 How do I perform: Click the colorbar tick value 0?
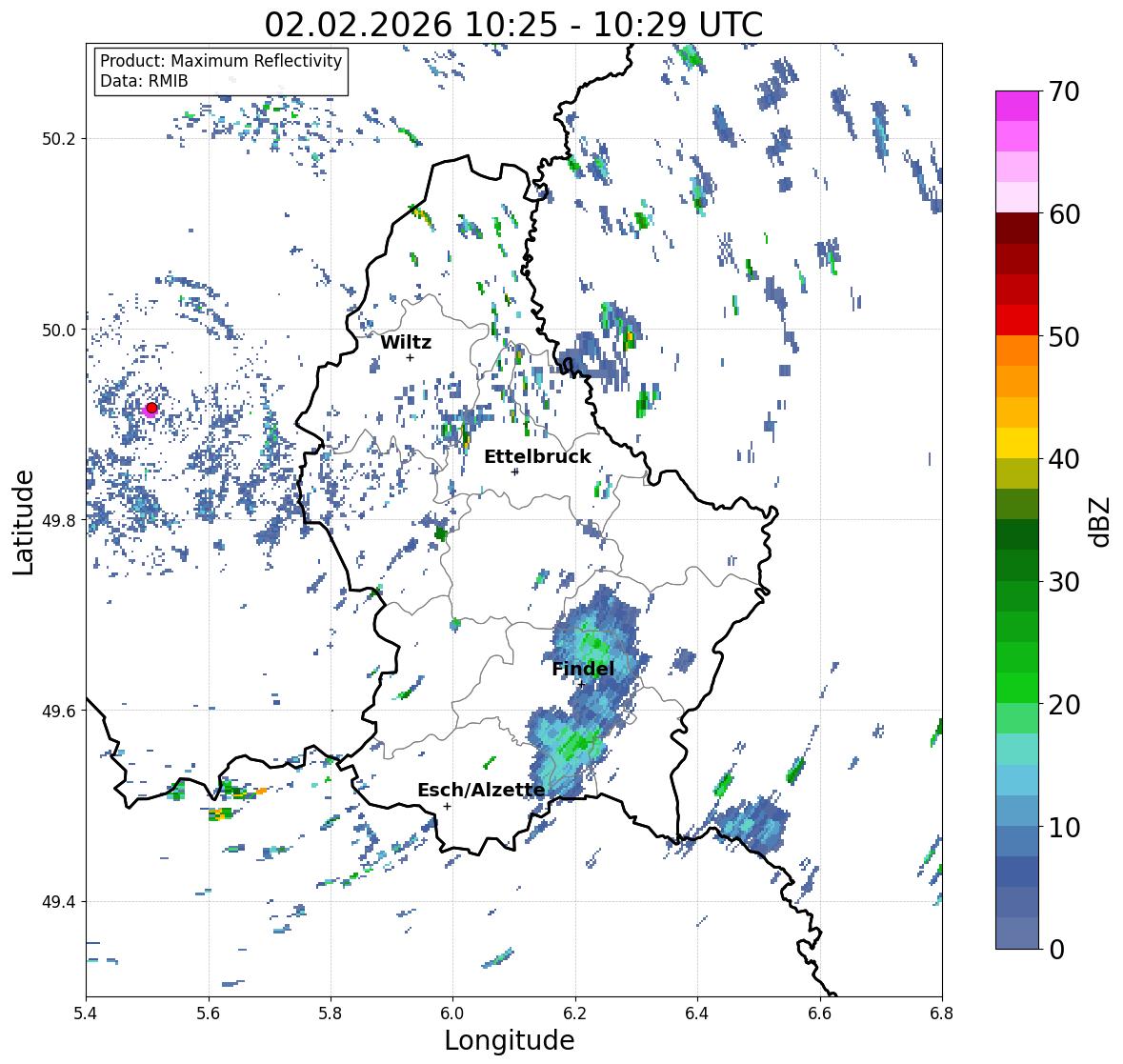pyautogui.click(x=1056, y=950)
